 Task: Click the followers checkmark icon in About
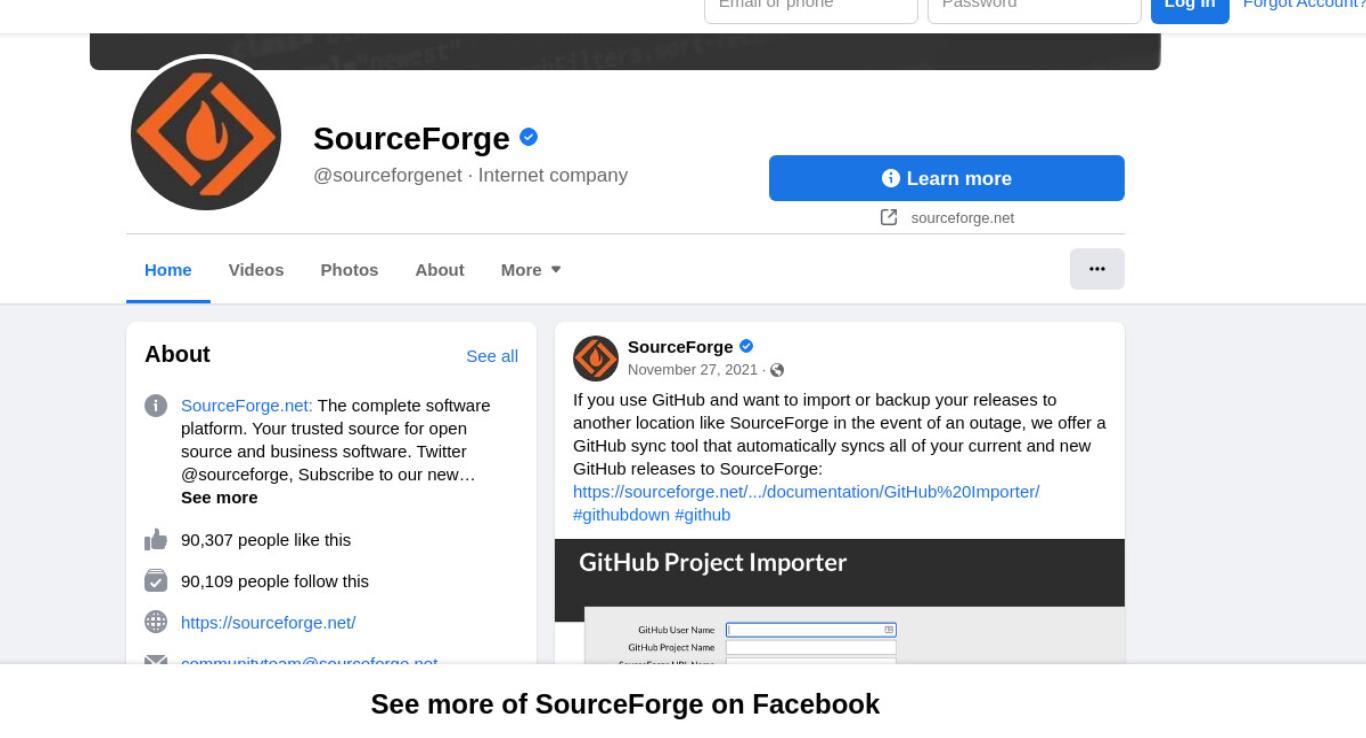(156, 581)
